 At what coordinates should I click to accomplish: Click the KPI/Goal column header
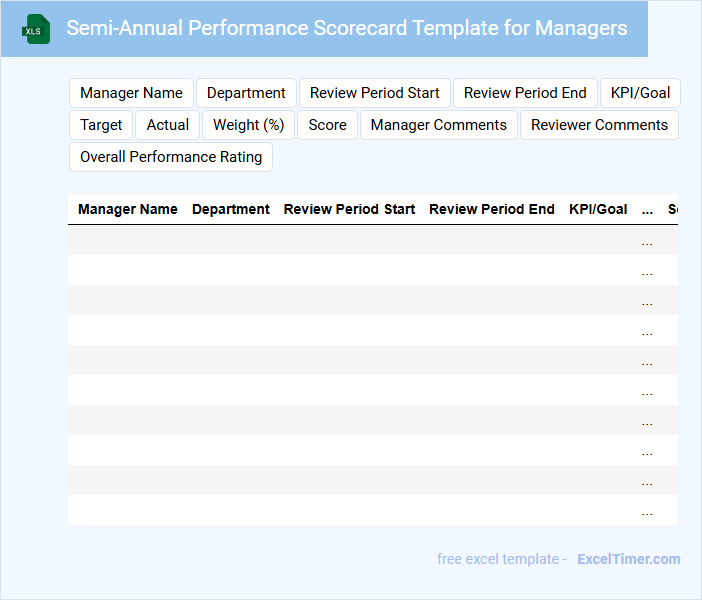click(598, 209)
